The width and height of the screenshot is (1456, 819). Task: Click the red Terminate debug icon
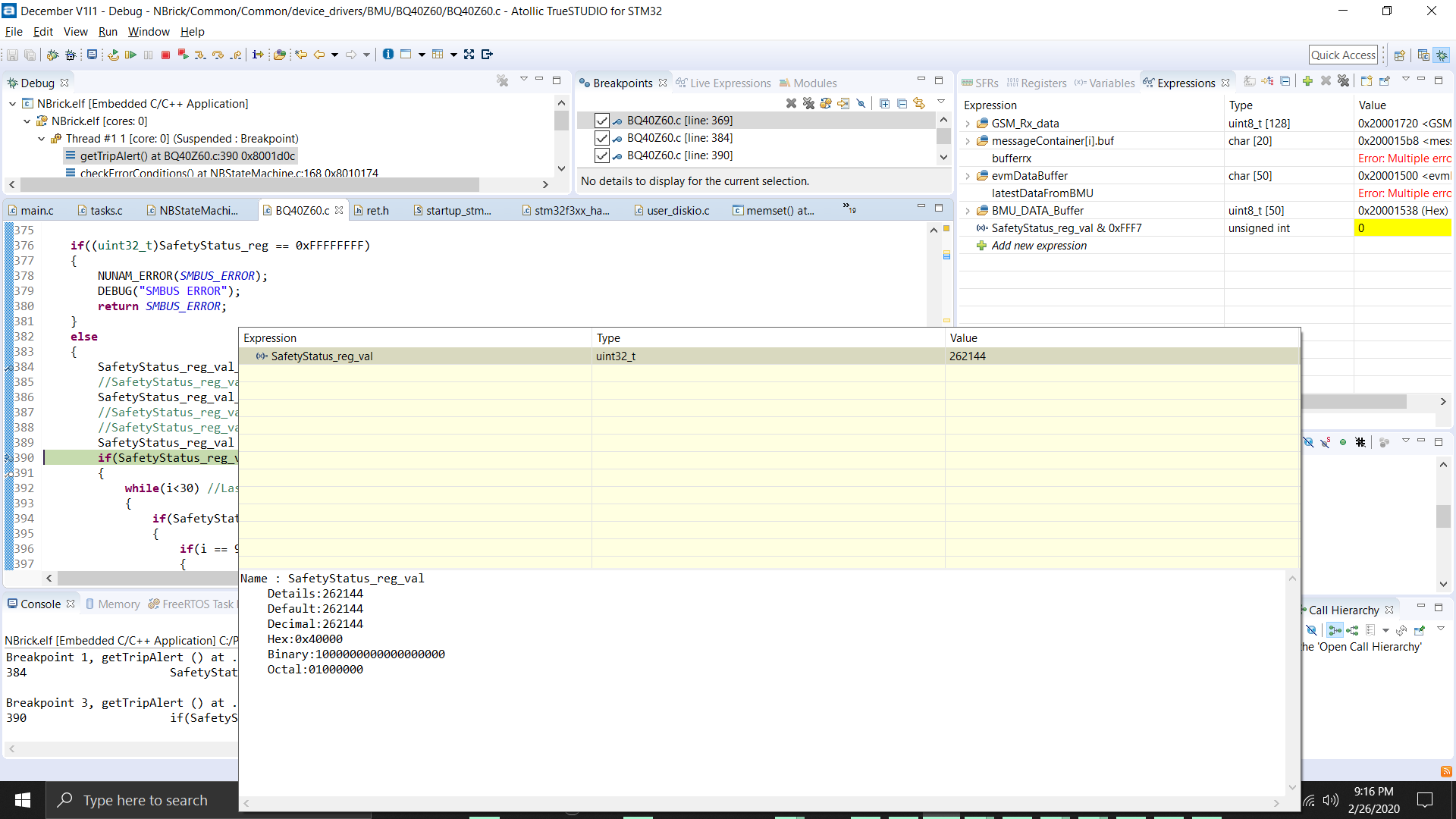click(165, 55)
